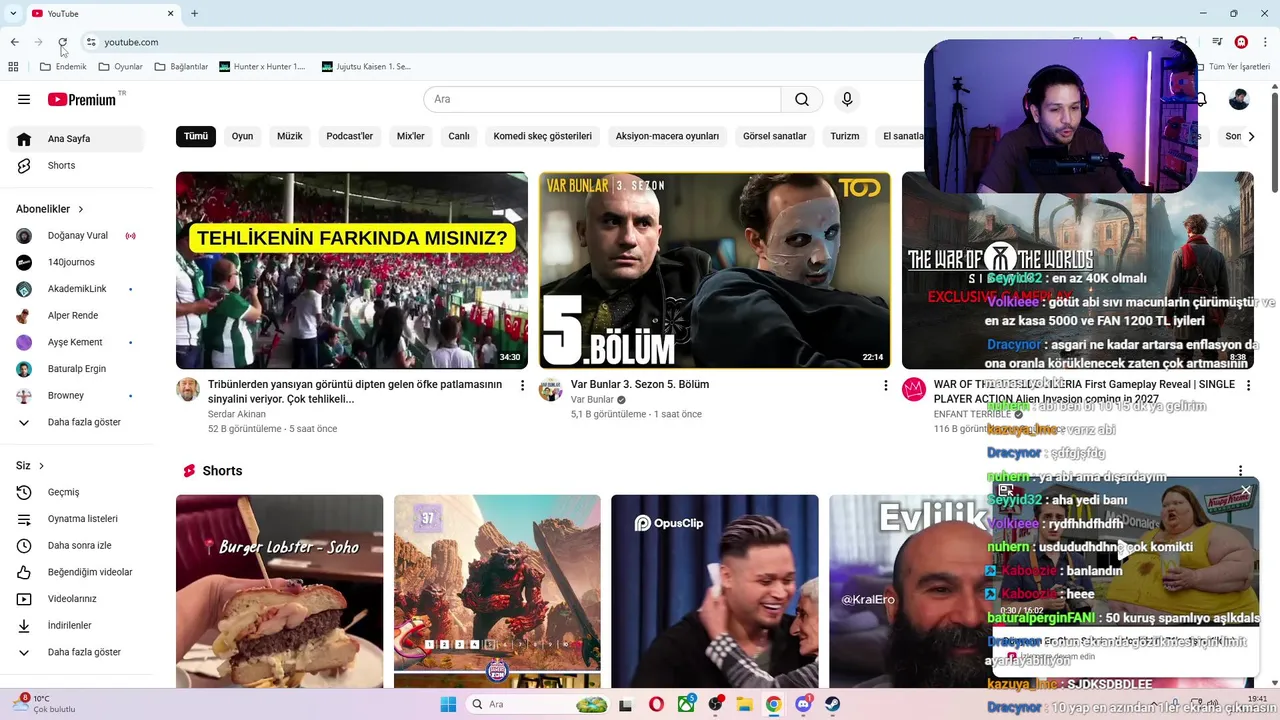Select the Görsel sanatlar chip
1280x720 pixels.
[x=775, y=136]
